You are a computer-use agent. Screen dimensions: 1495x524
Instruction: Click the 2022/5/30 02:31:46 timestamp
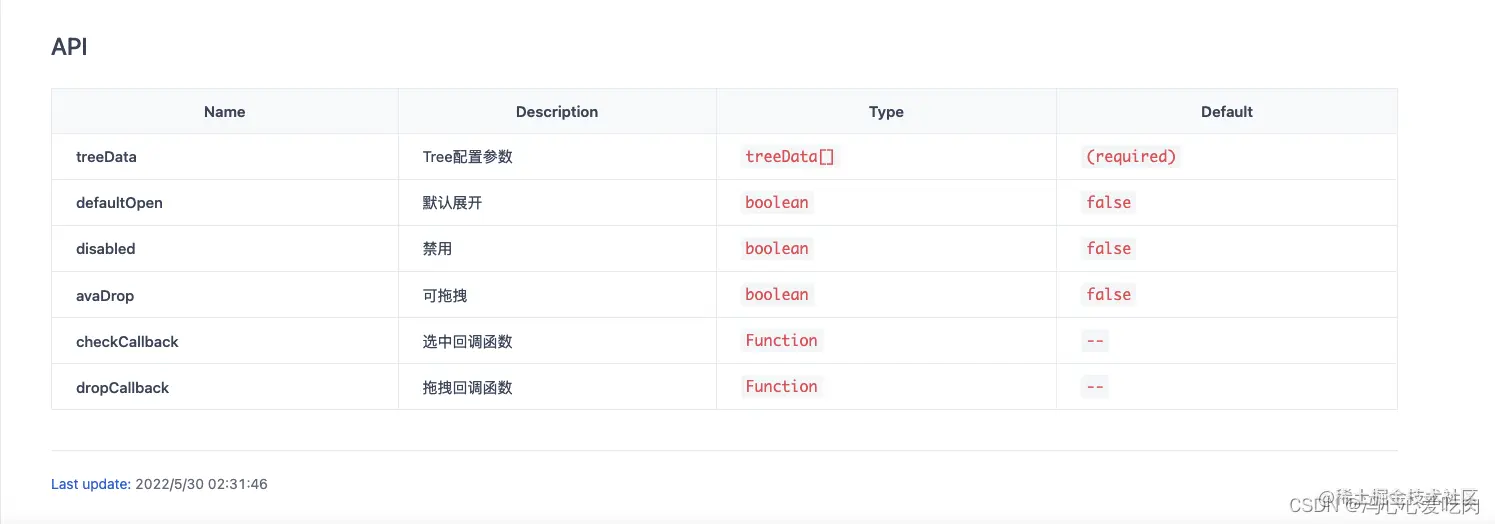pyautogui.click(x=201, y=484)
